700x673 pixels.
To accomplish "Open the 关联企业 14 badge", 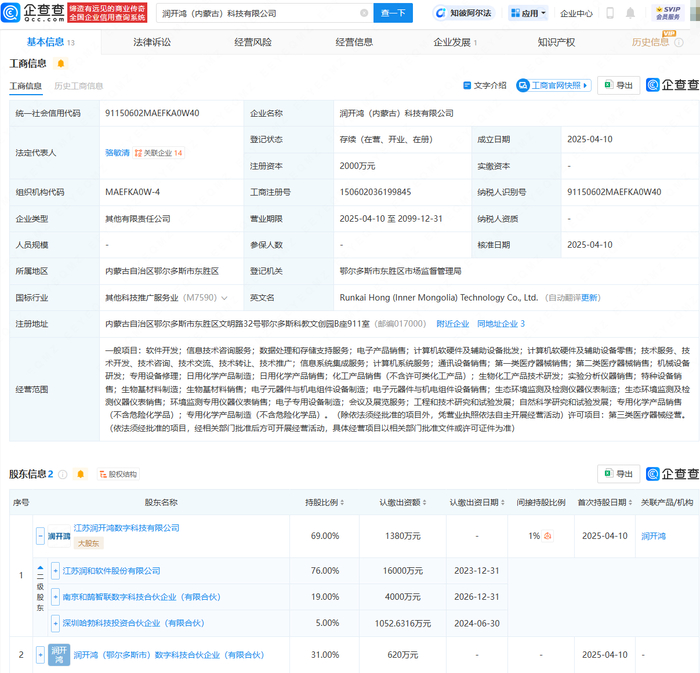I will [158, 153].
